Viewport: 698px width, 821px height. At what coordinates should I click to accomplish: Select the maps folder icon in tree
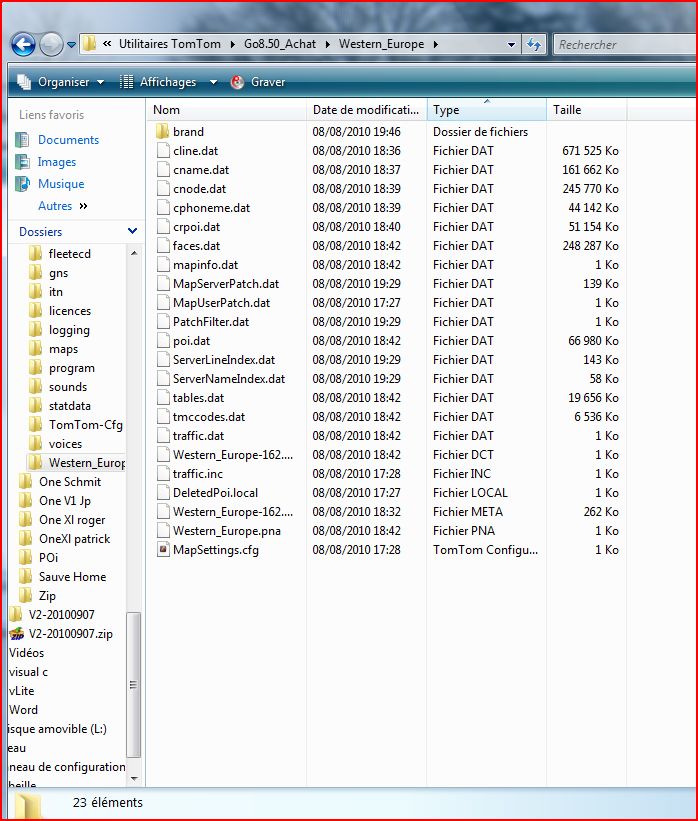tap(35, 348)
